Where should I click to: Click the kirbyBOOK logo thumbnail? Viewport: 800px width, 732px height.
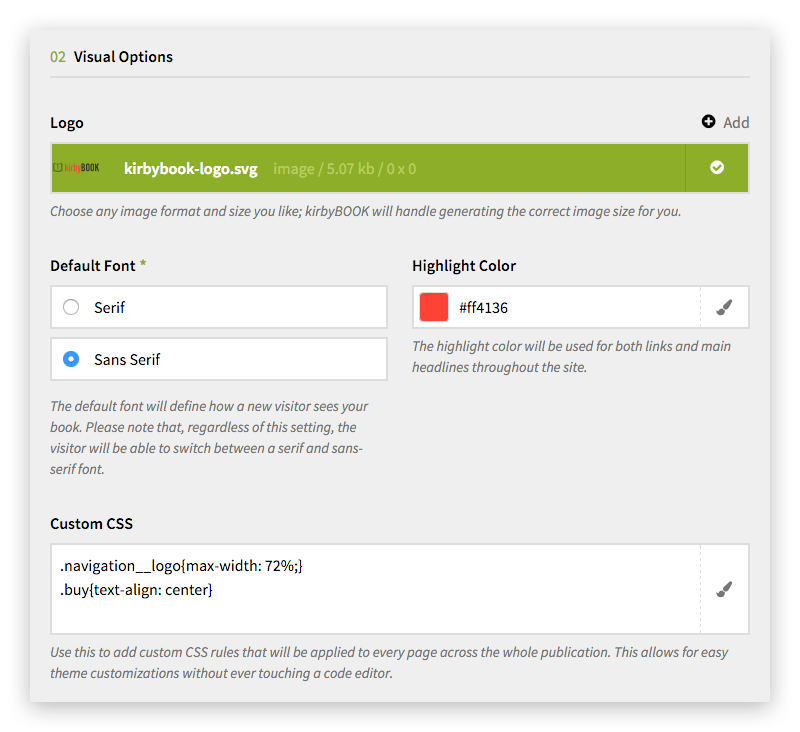point(77,168)
